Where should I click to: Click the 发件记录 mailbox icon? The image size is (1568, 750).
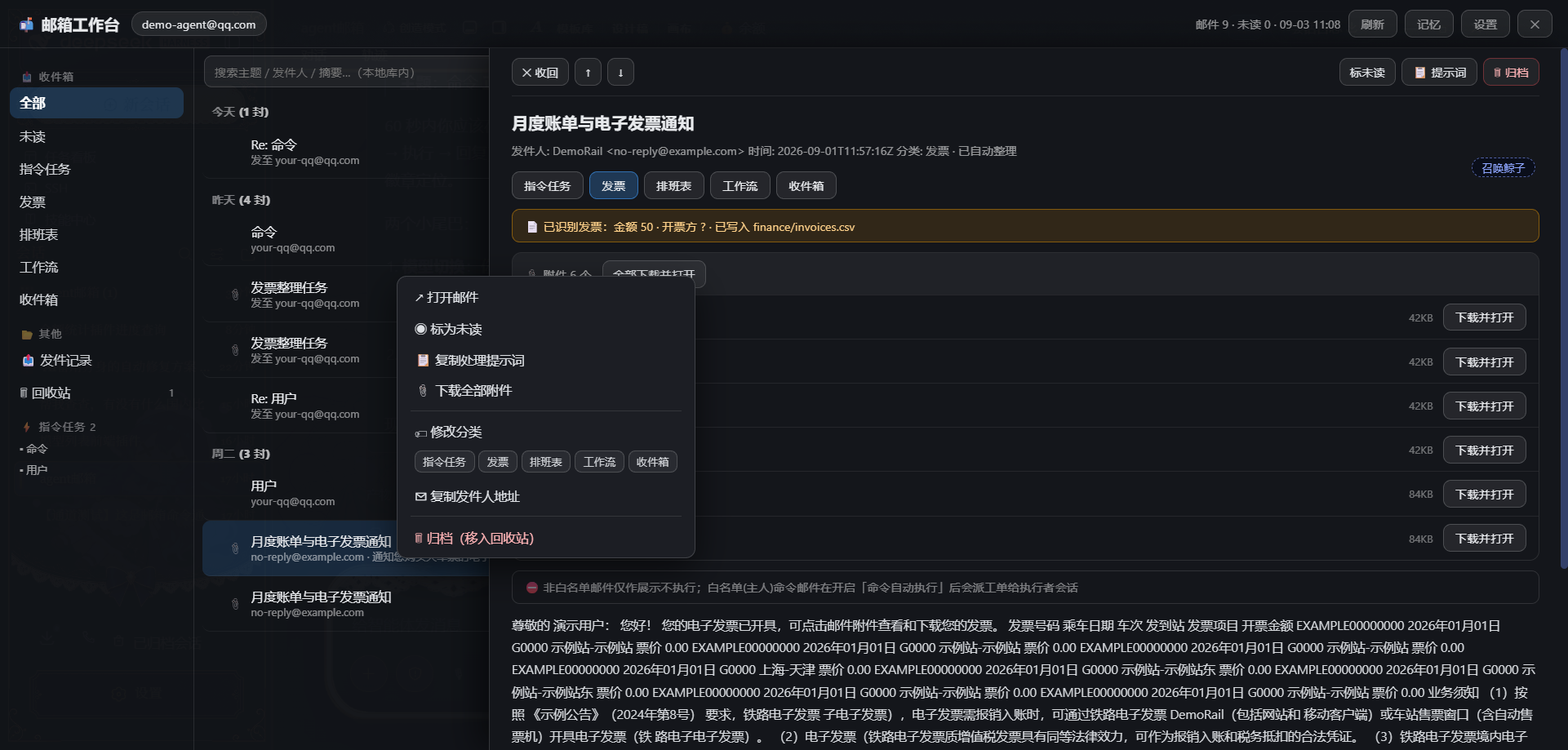[29, 360]
